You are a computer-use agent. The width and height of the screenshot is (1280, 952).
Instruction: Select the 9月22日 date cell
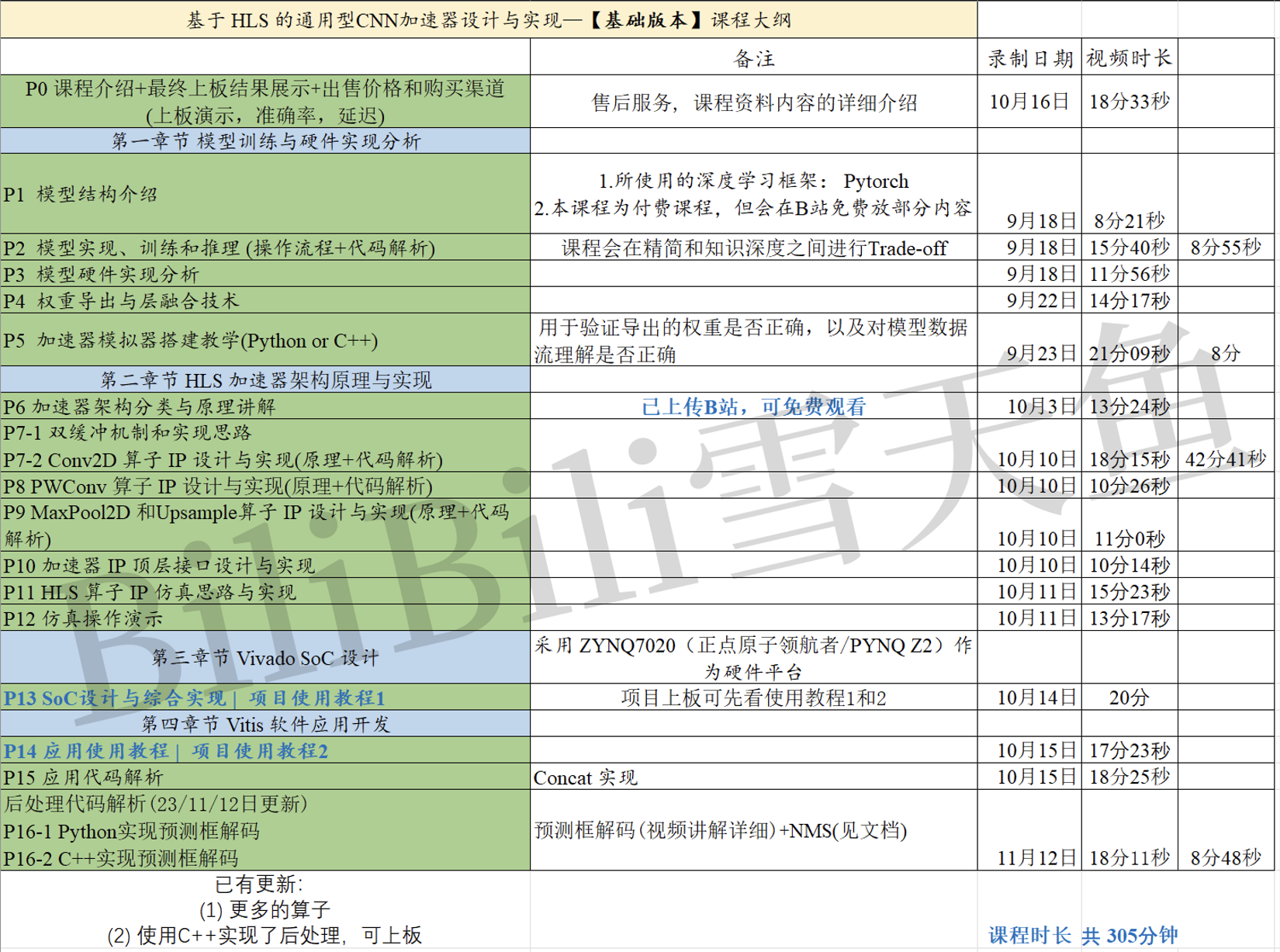click(x=1029, y=300)
